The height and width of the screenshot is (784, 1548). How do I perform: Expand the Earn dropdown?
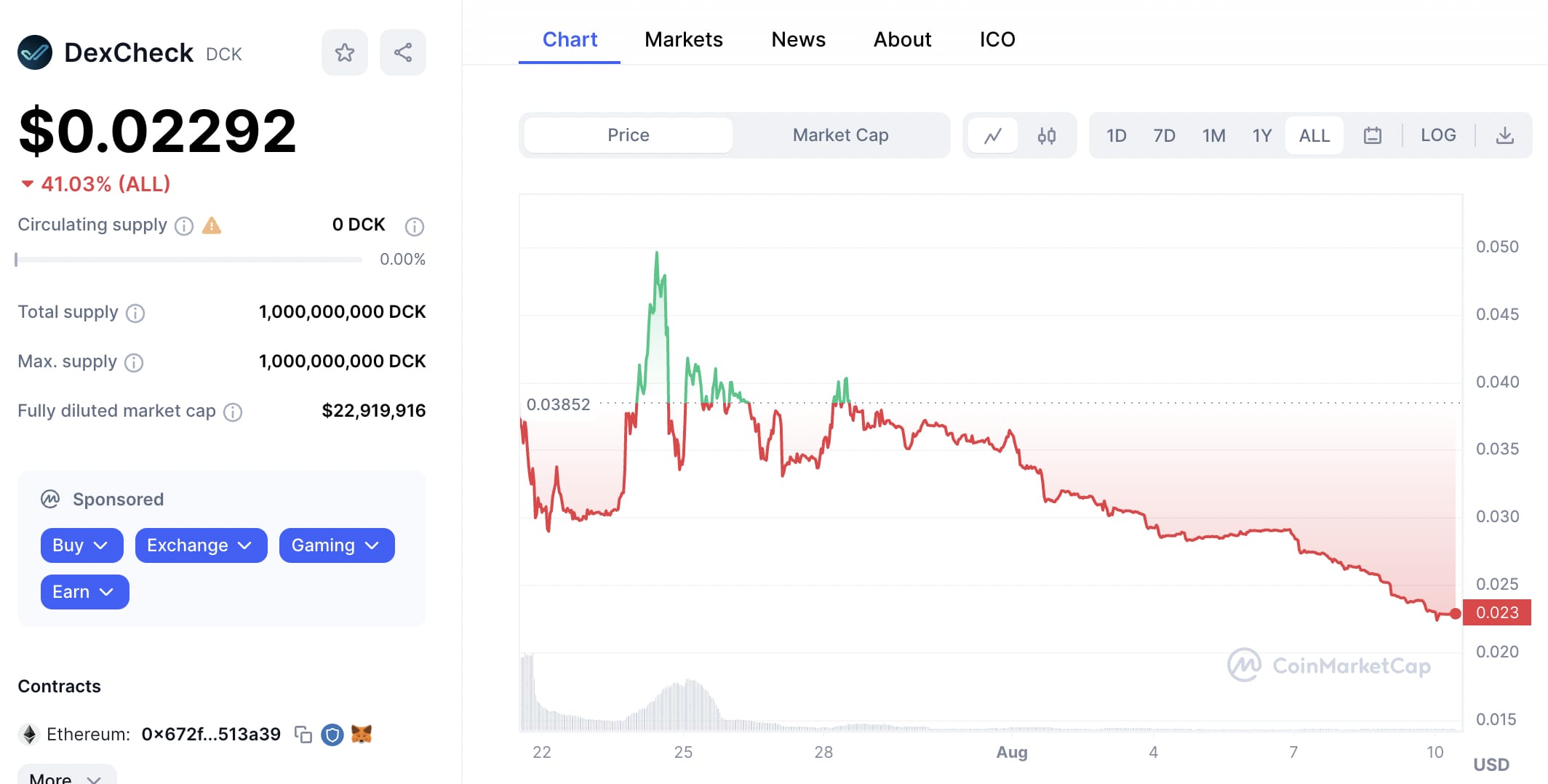tap(84, 592)
